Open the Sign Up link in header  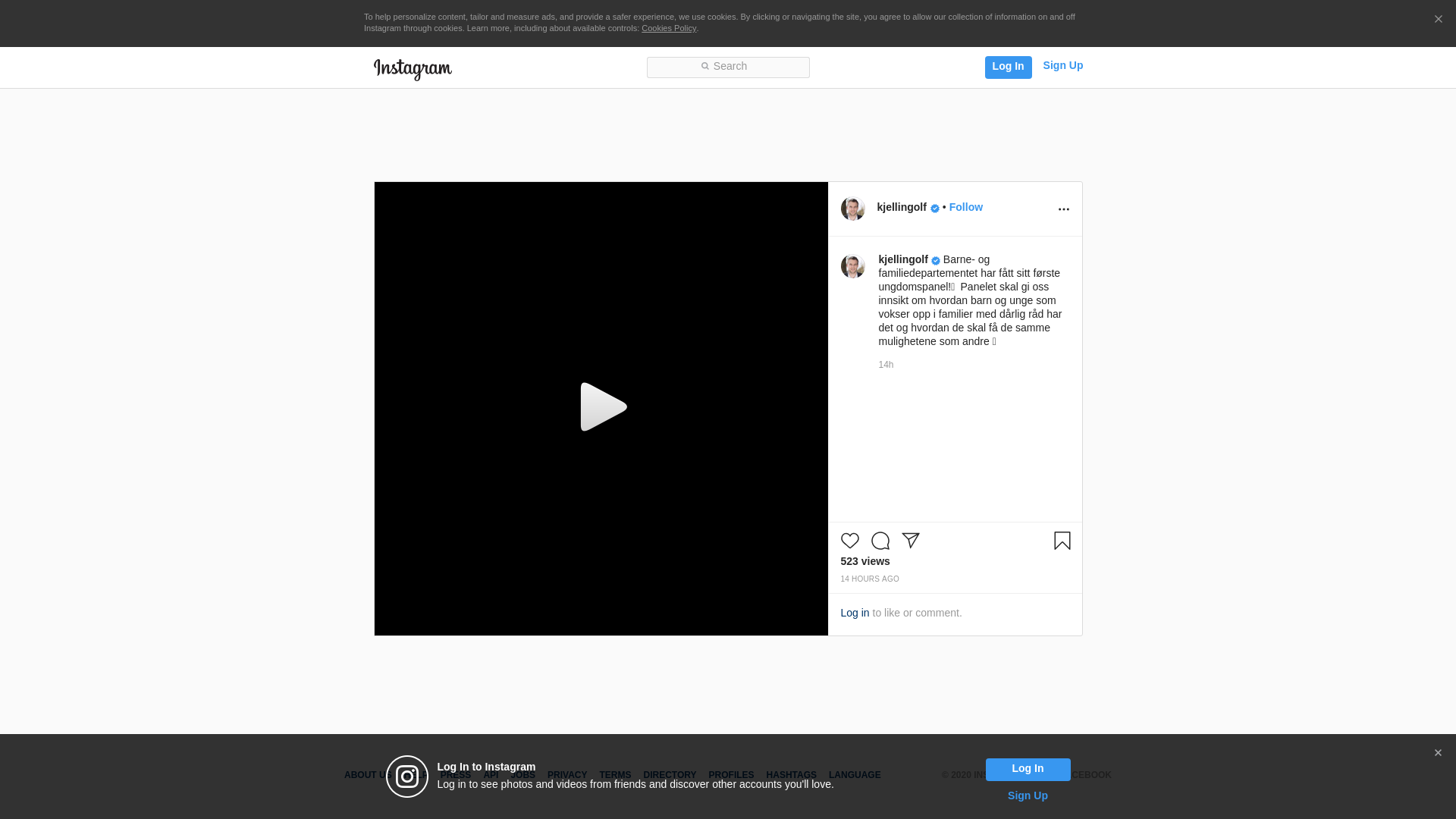pyautogui.click(x=1062, y=65)
